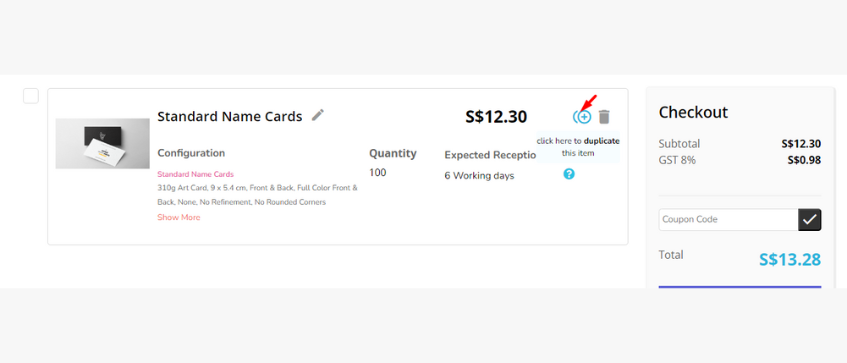
Task: Click the pencil edit icon beside Standard Name Cards
Action: tap(318, 115)
